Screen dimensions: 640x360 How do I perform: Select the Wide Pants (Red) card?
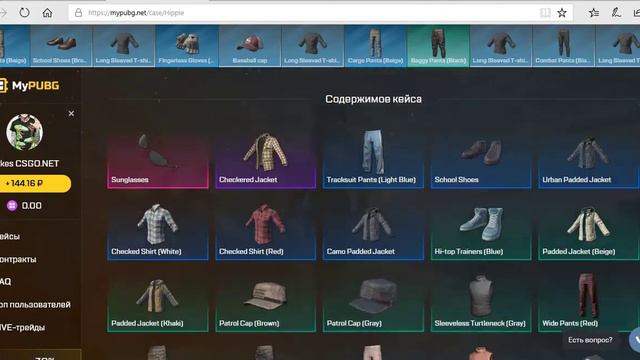click(x=589, y=303)
